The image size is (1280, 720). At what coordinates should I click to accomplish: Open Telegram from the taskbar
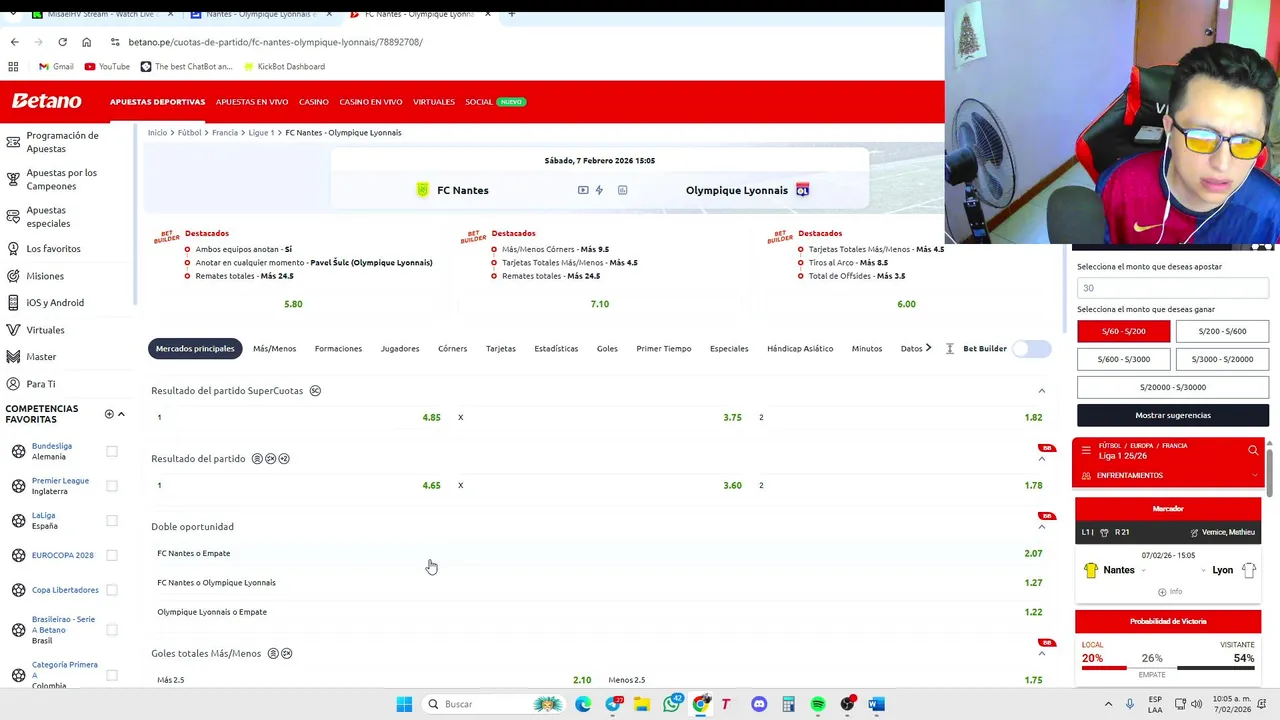[613, 704]
